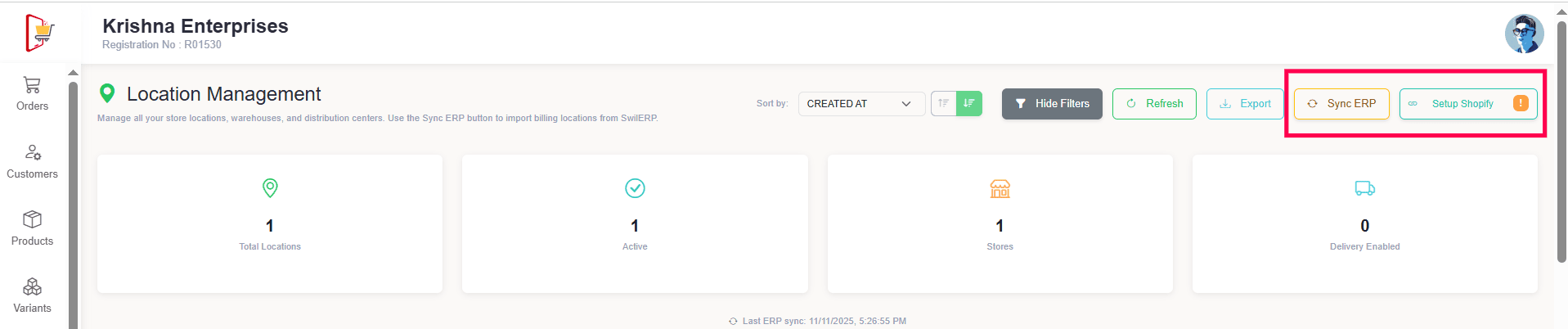
Task: Click the shopping cart app logo
Action: (x=39, y=33)
